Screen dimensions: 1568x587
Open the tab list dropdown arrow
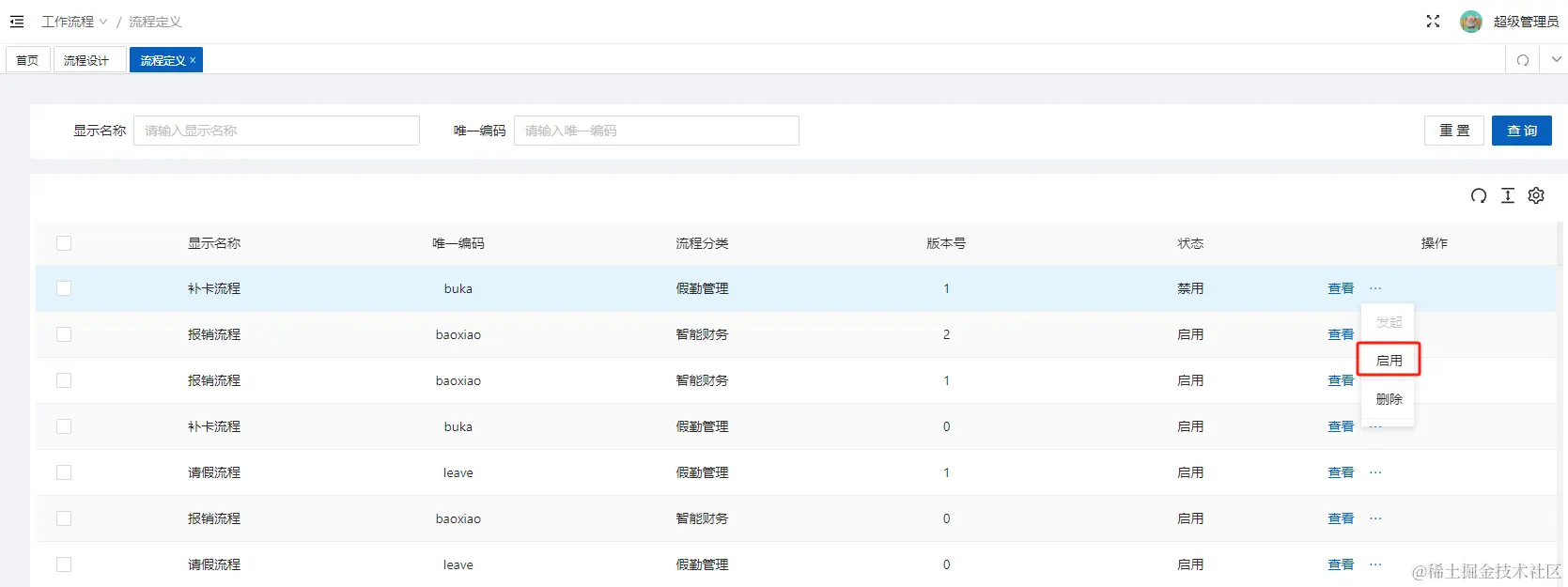click(1557, 59)
